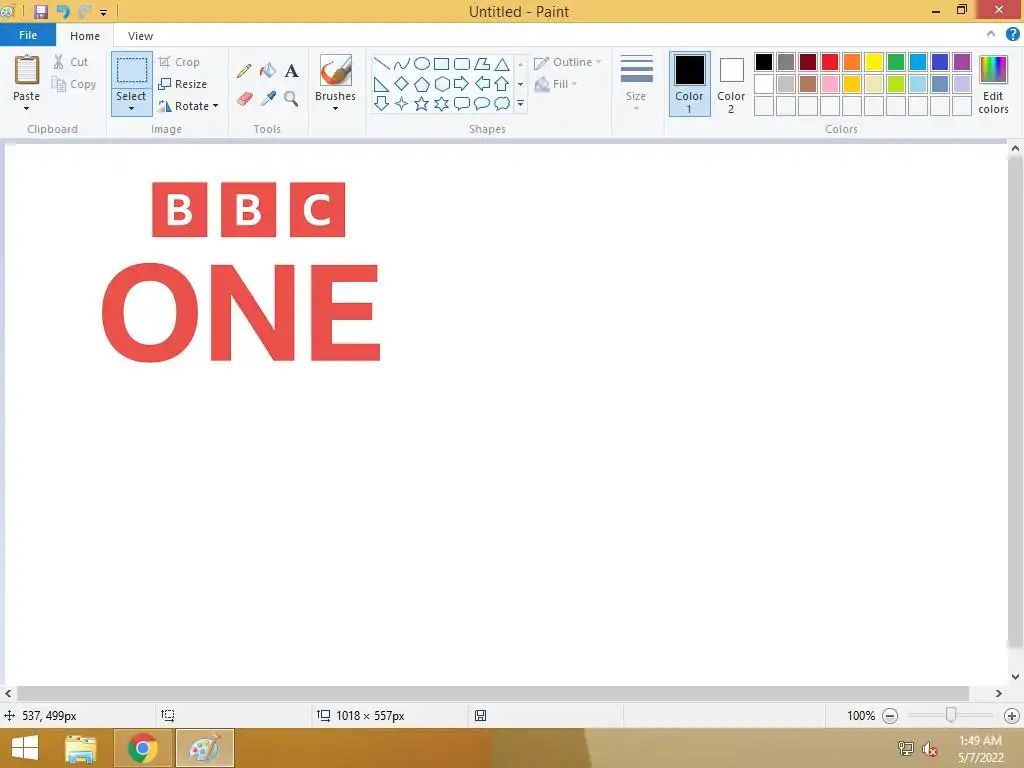This screenshot has height=768, width=1024.
Task: Click the Undo icon in title bar
Action: 63,11
